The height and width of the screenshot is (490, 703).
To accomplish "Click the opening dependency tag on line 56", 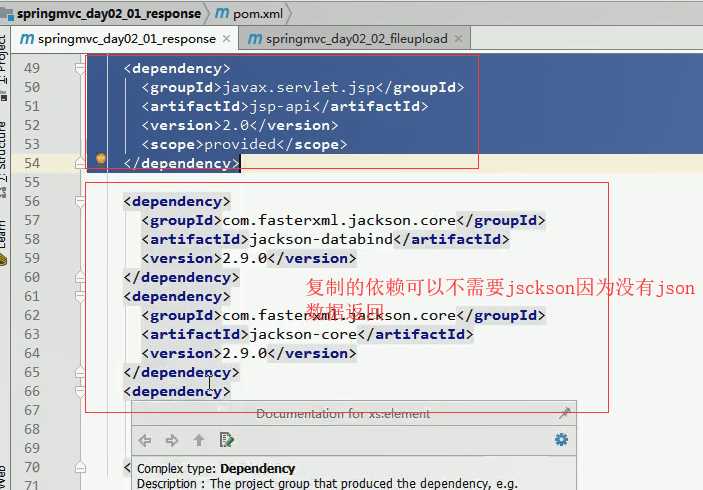I will point(177,201).
